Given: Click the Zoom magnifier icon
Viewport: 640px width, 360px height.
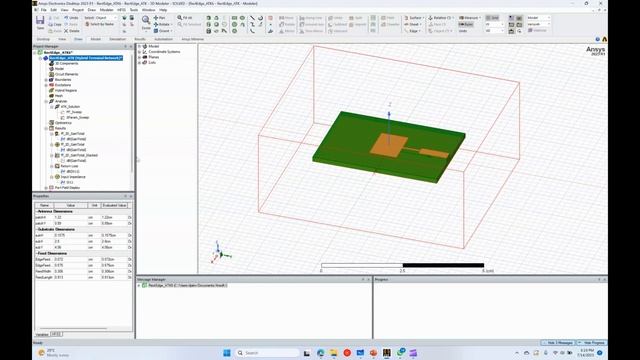Looking at the screenshot, I should click(146, 20).
